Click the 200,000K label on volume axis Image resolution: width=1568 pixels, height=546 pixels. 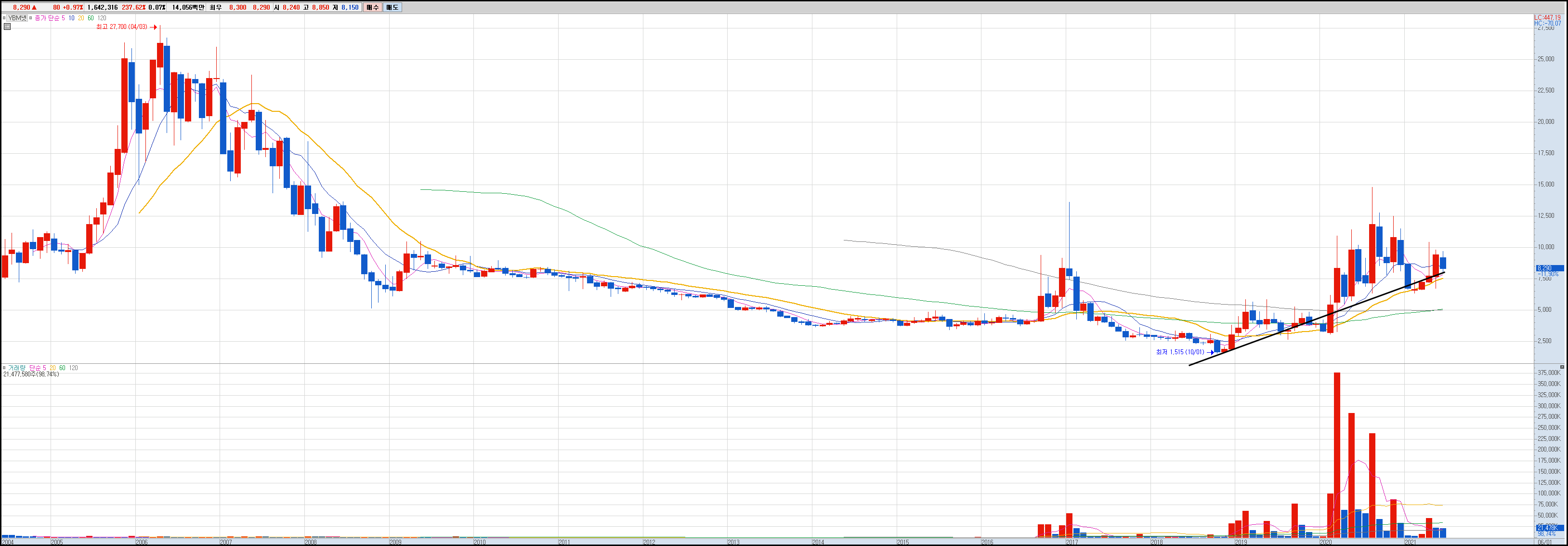coord(1549,449)
